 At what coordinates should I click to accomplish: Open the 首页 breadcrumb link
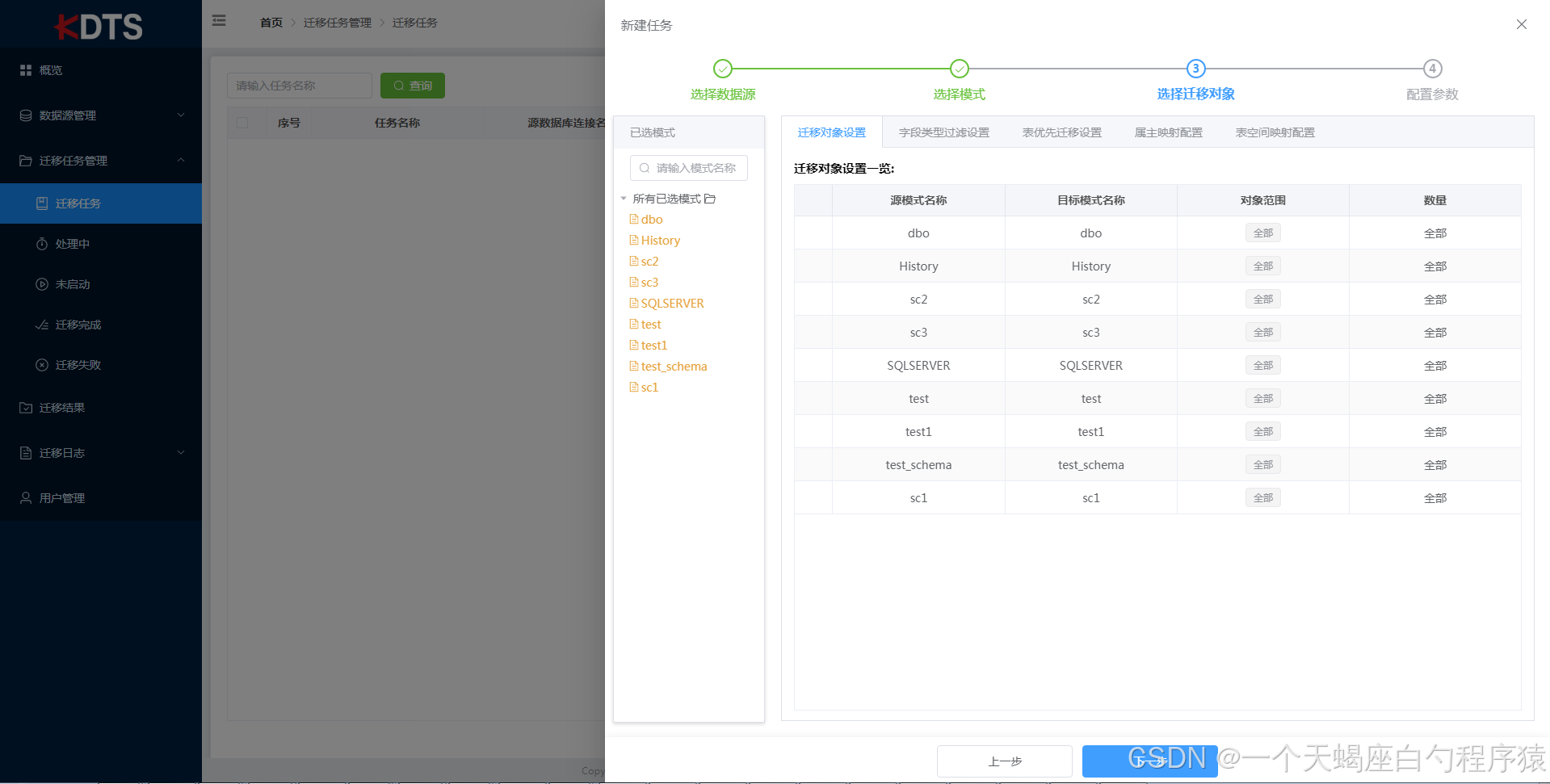point(271,23)
